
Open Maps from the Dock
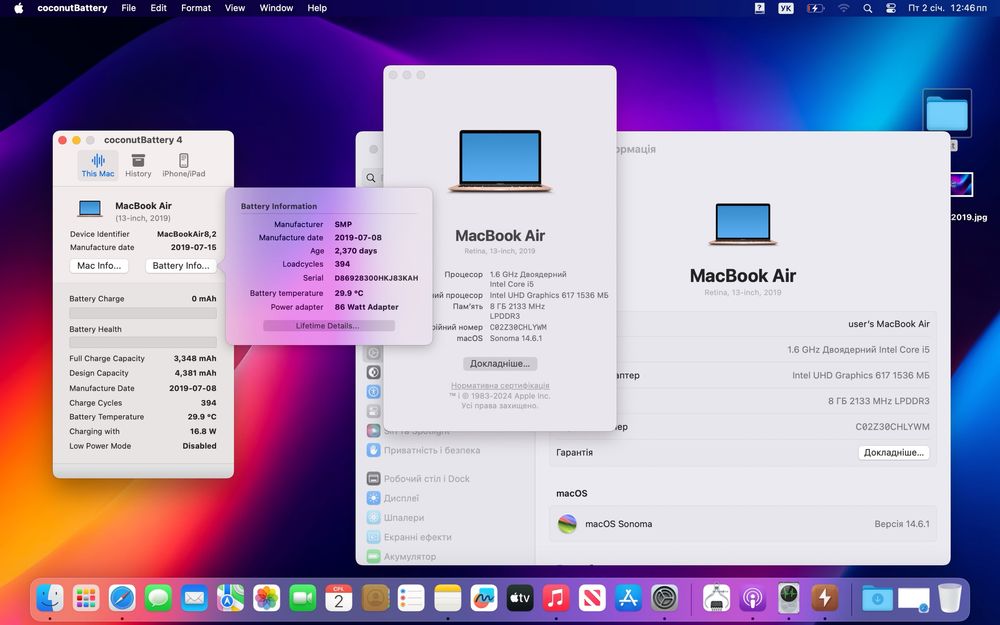230,598
